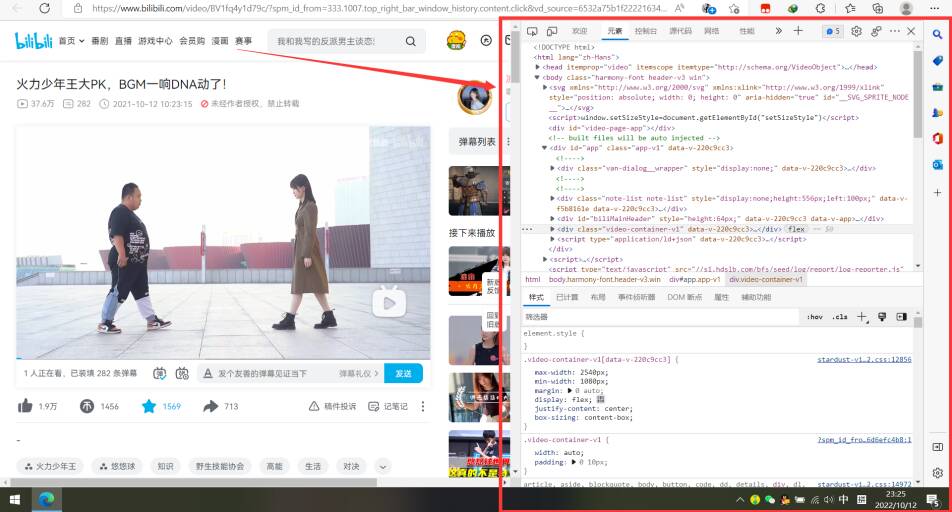
Task: Toggle device emulation icon in DevTools toolbar
Action: coord(552,31)
